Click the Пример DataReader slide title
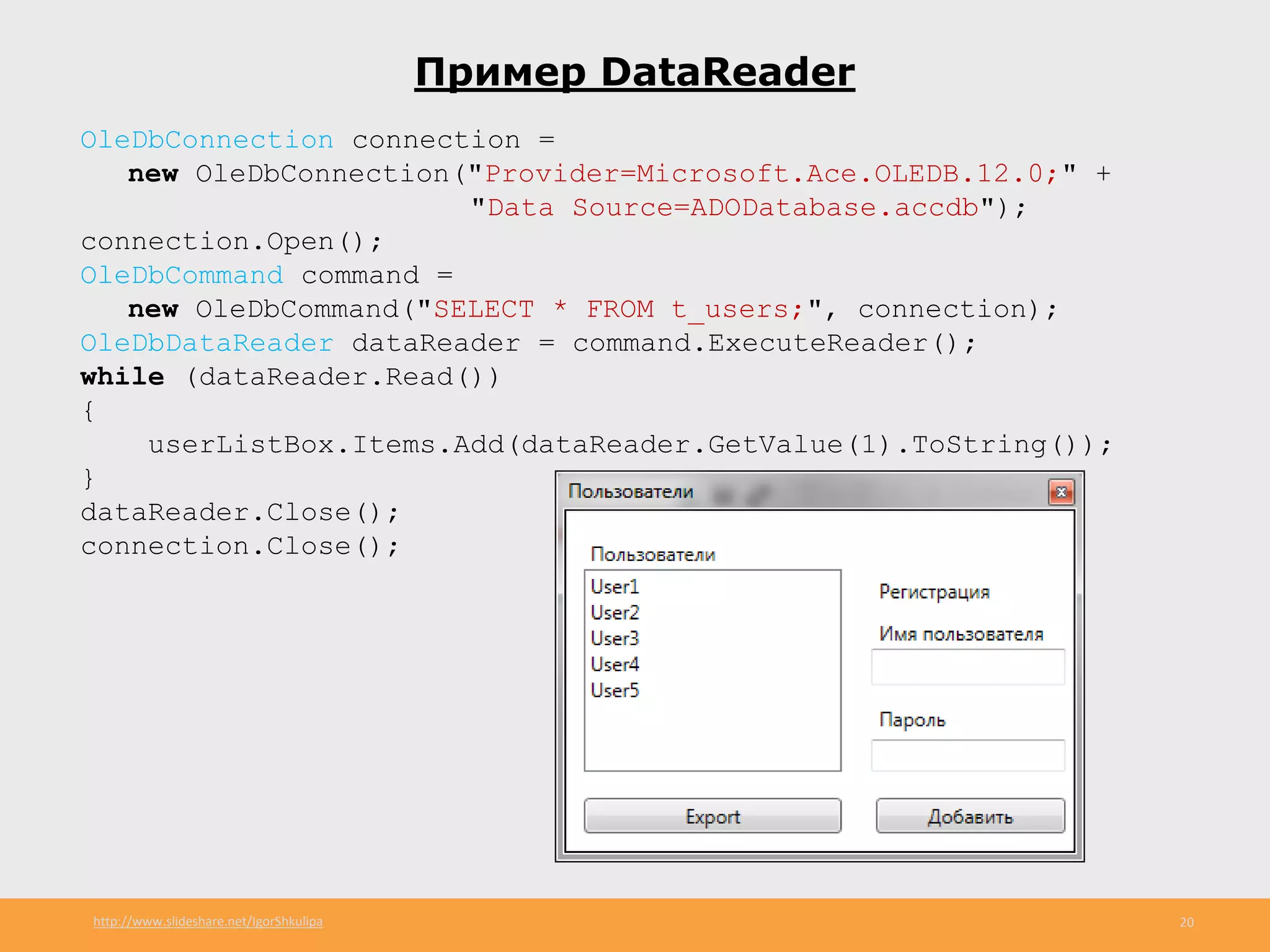This screenshot has width=1270, height=952. click(634, 73)
